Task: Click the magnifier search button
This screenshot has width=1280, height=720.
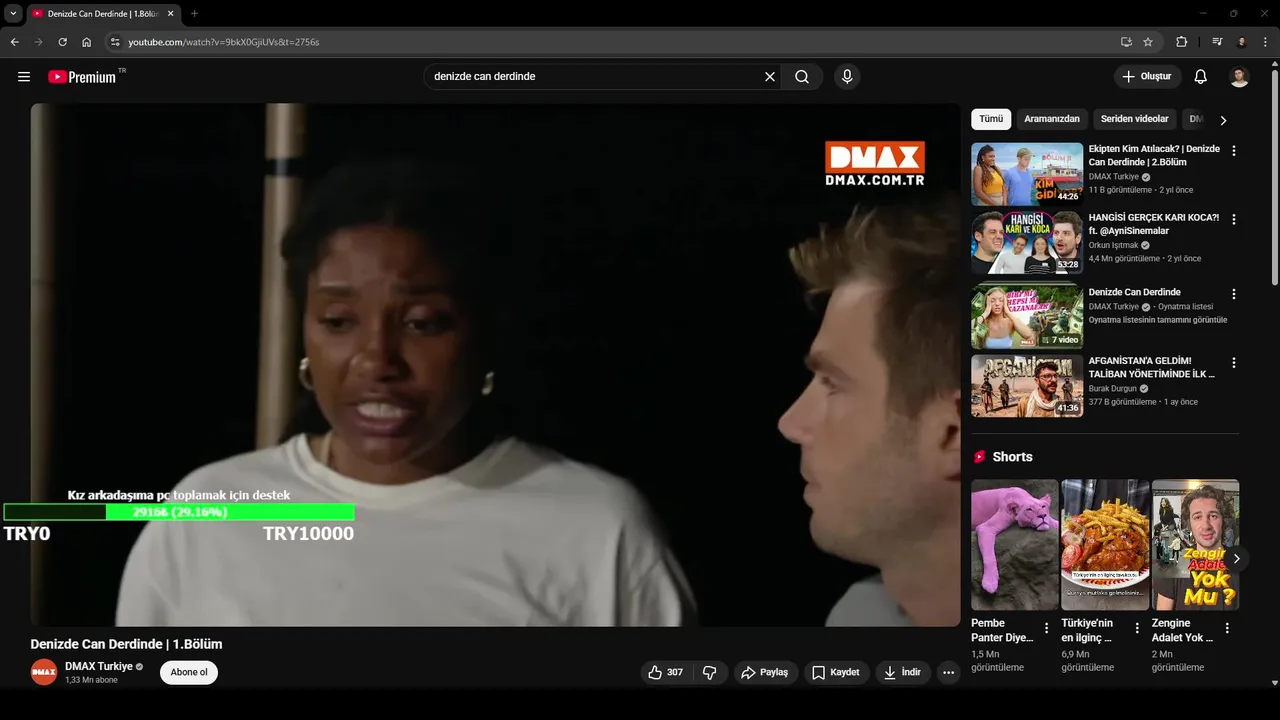Action: pos(802,77)
